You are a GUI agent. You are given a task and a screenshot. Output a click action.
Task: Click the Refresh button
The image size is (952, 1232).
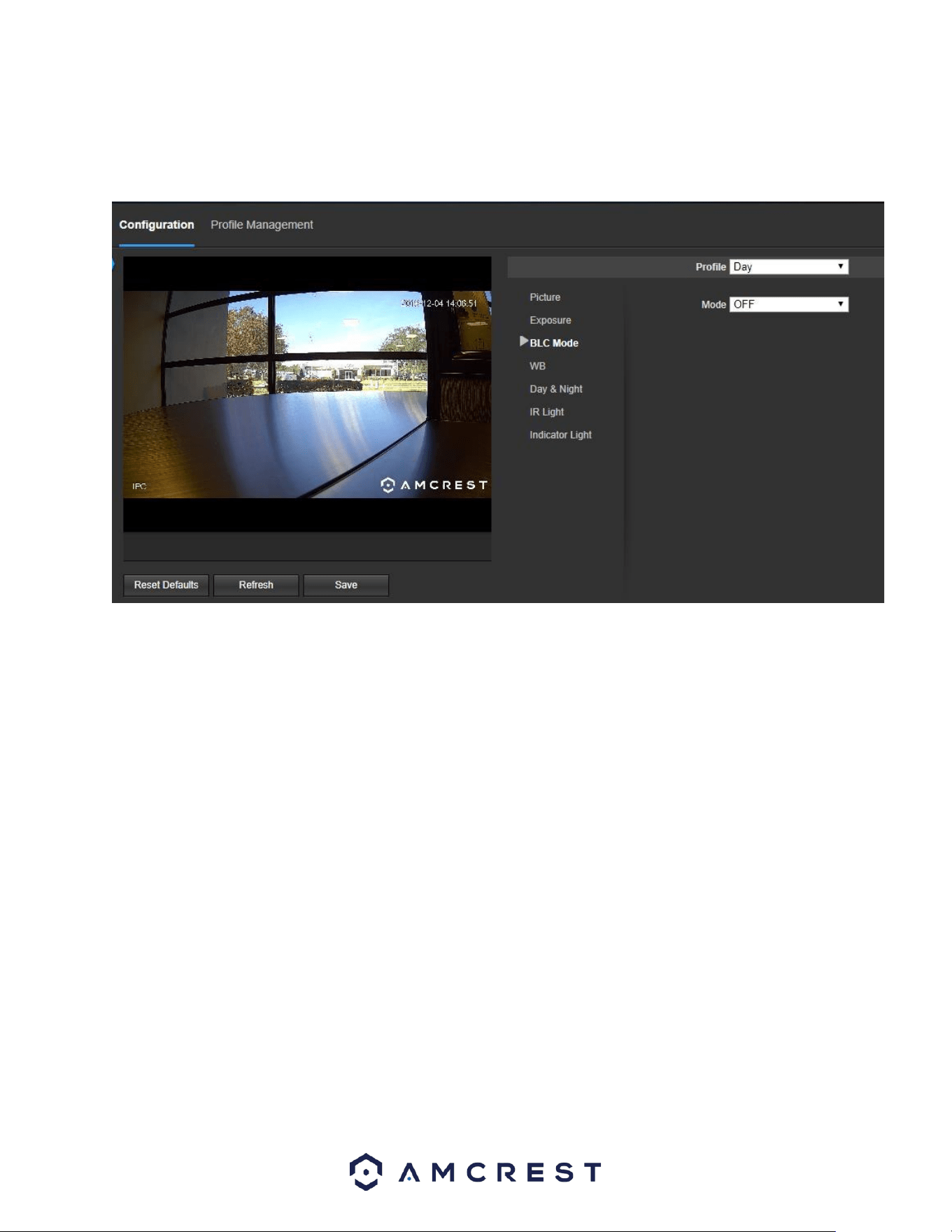(256, 585)
